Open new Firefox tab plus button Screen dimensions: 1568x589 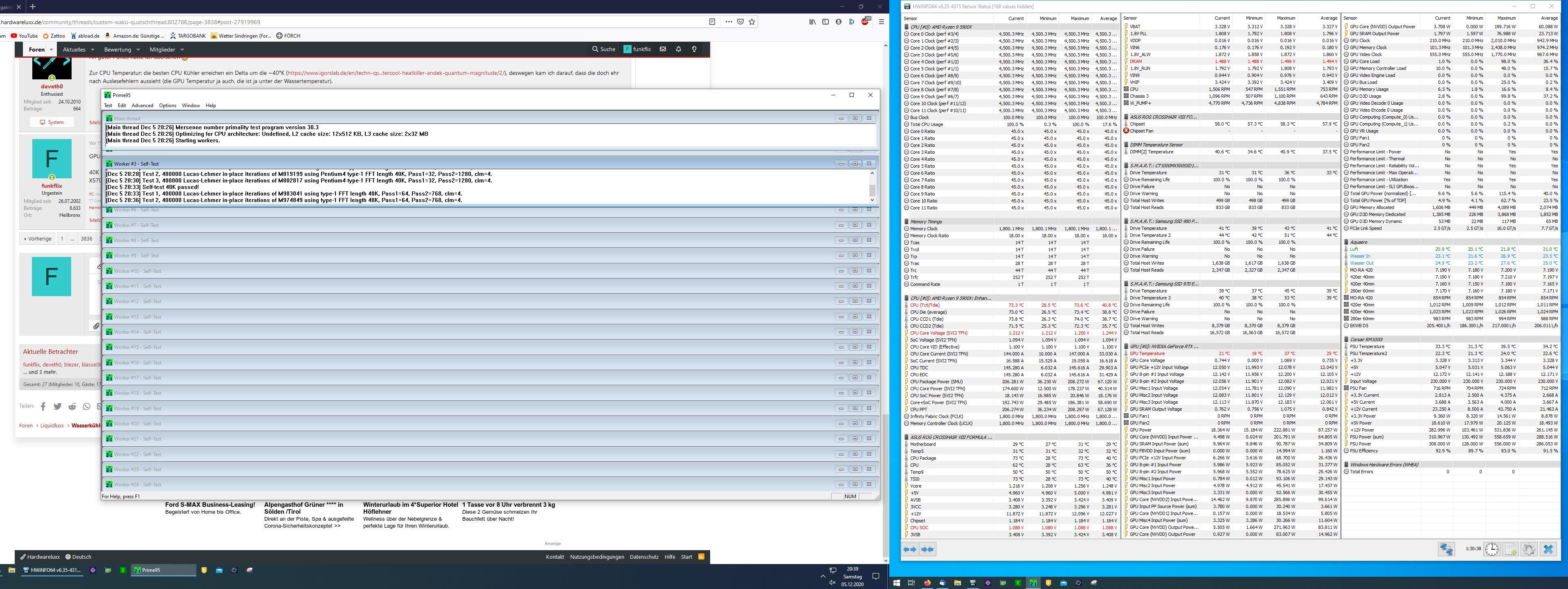pos(32,7)
